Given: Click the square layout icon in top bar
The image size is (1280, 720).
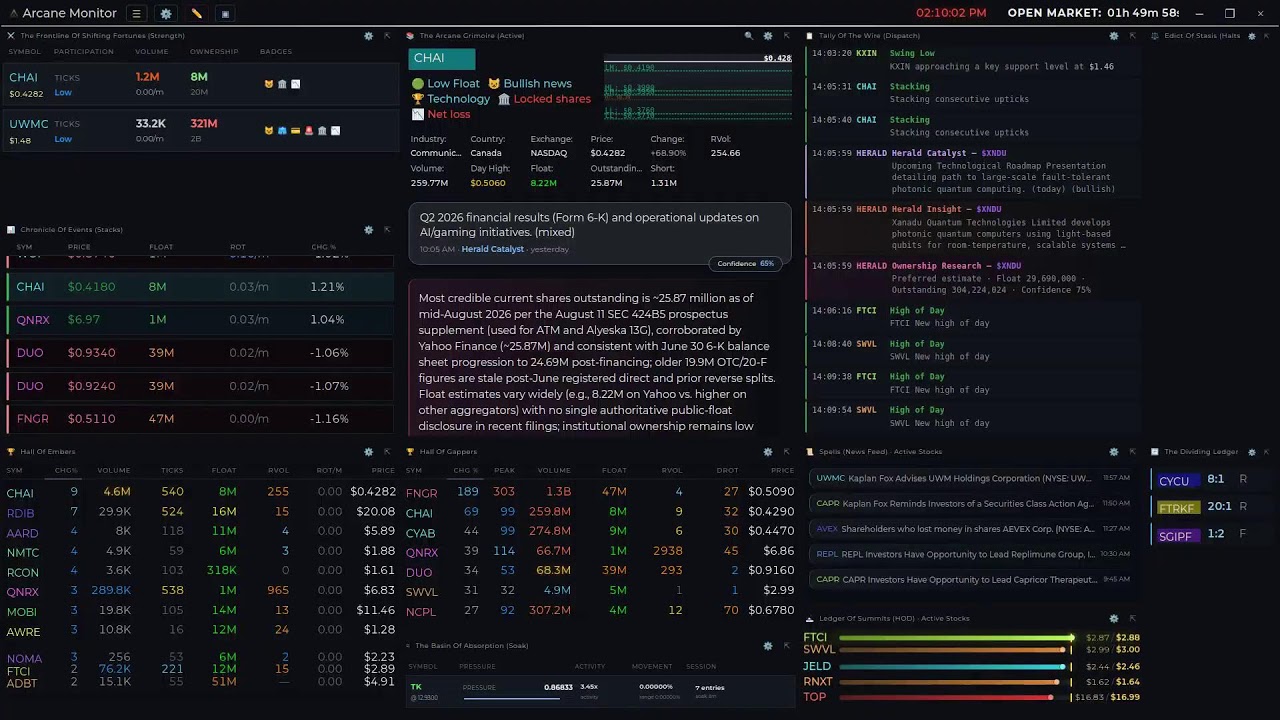Looking at the screenshot, I should tap(225, 14).
